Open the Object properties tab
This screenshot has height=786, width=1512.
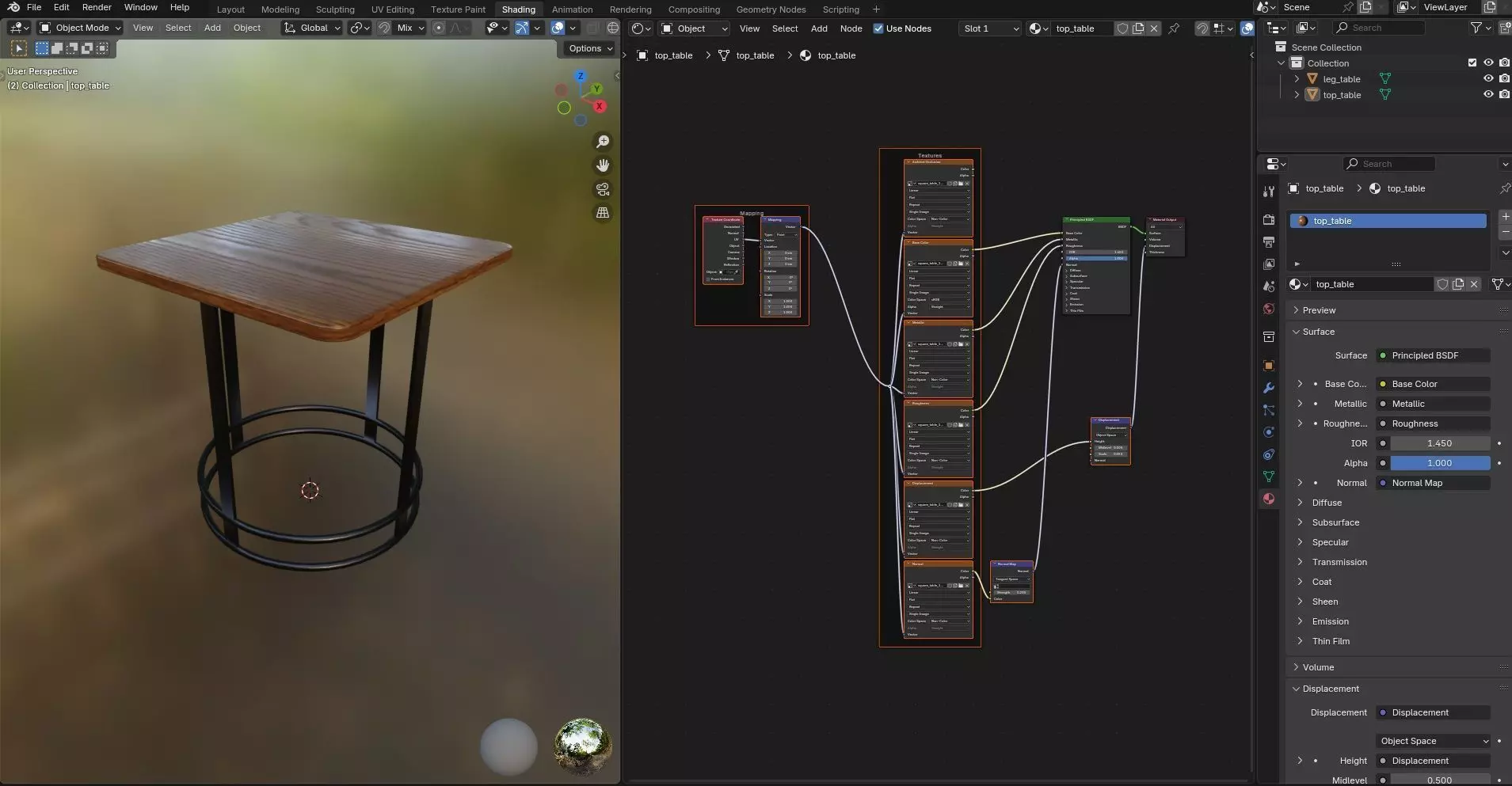(1269, 366)
